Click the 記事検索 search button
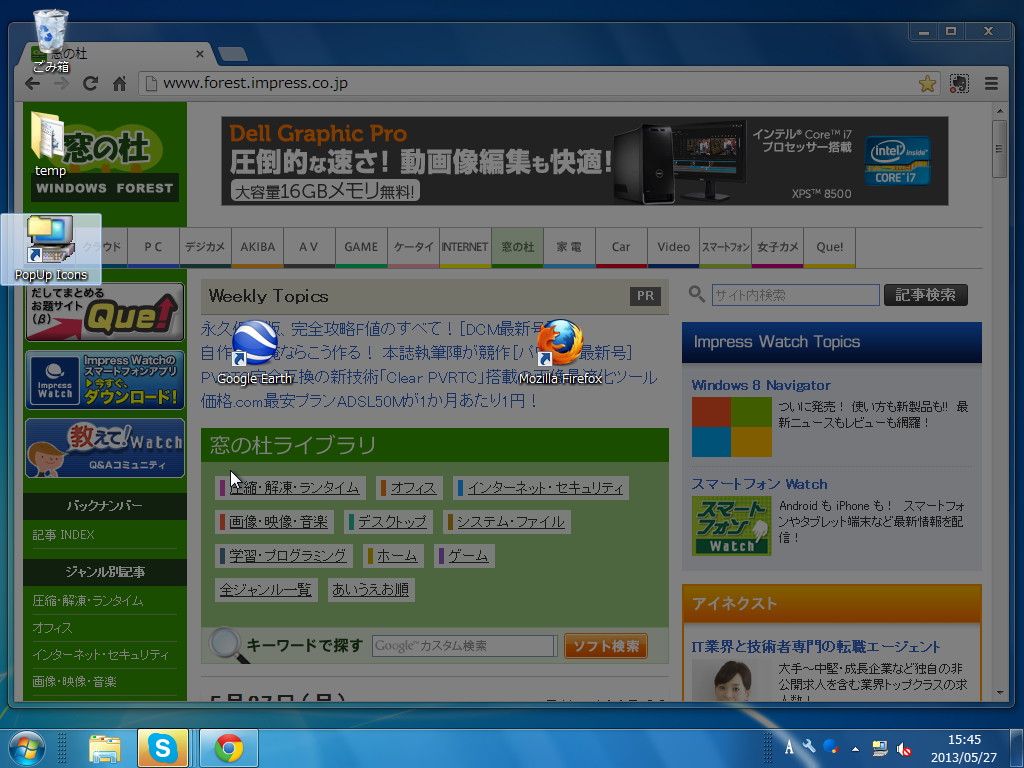The image size is (1024, 768). click(x=925, y=294)
